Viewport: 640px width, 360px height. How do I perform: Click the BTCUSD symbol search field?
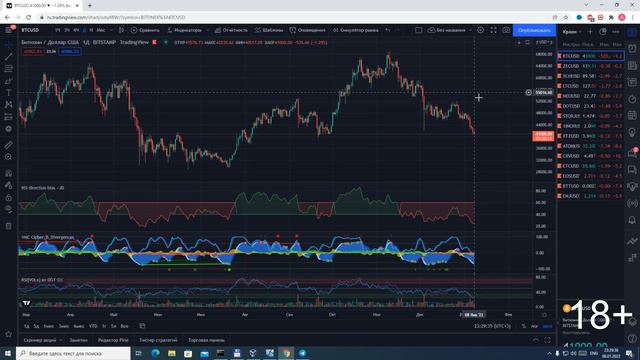[x=31, y=30]
